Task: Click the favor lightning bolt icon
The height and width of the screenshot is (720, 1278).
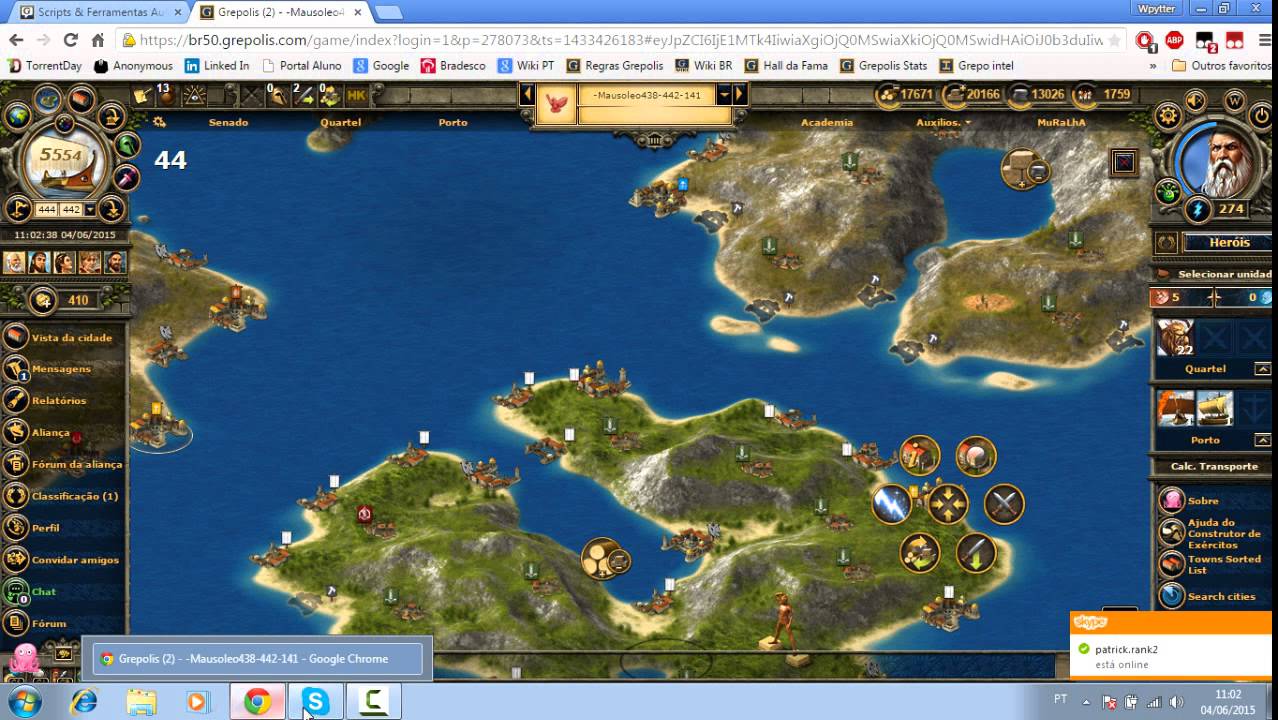Action: (x=1197, y=210)
